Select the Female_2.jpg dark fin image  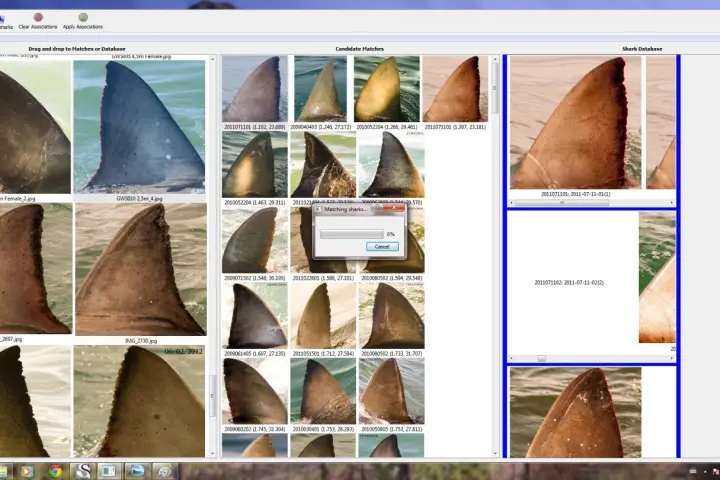click(35, 126)
